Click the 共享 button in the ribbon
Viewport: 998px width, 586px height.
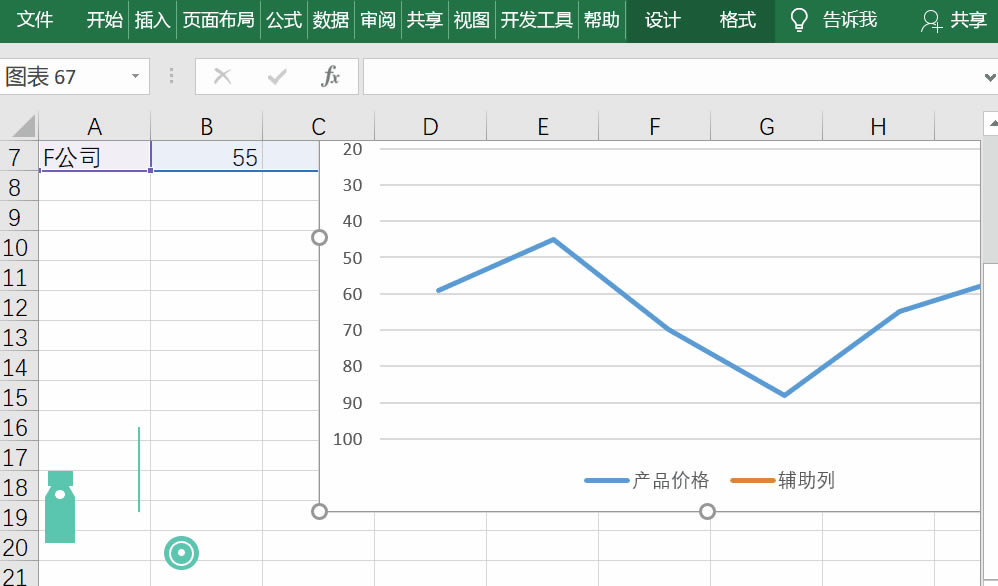425,19
